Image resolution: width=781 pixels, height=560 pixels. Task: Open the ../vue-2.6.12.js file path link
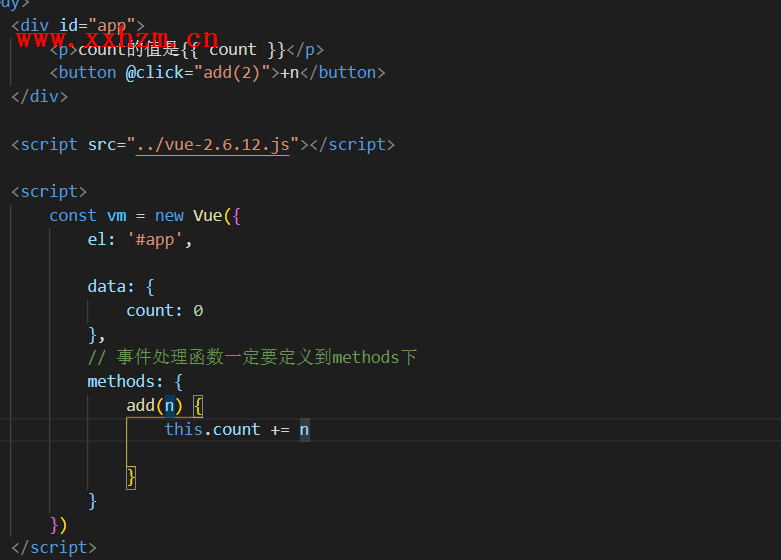(212, 144)
